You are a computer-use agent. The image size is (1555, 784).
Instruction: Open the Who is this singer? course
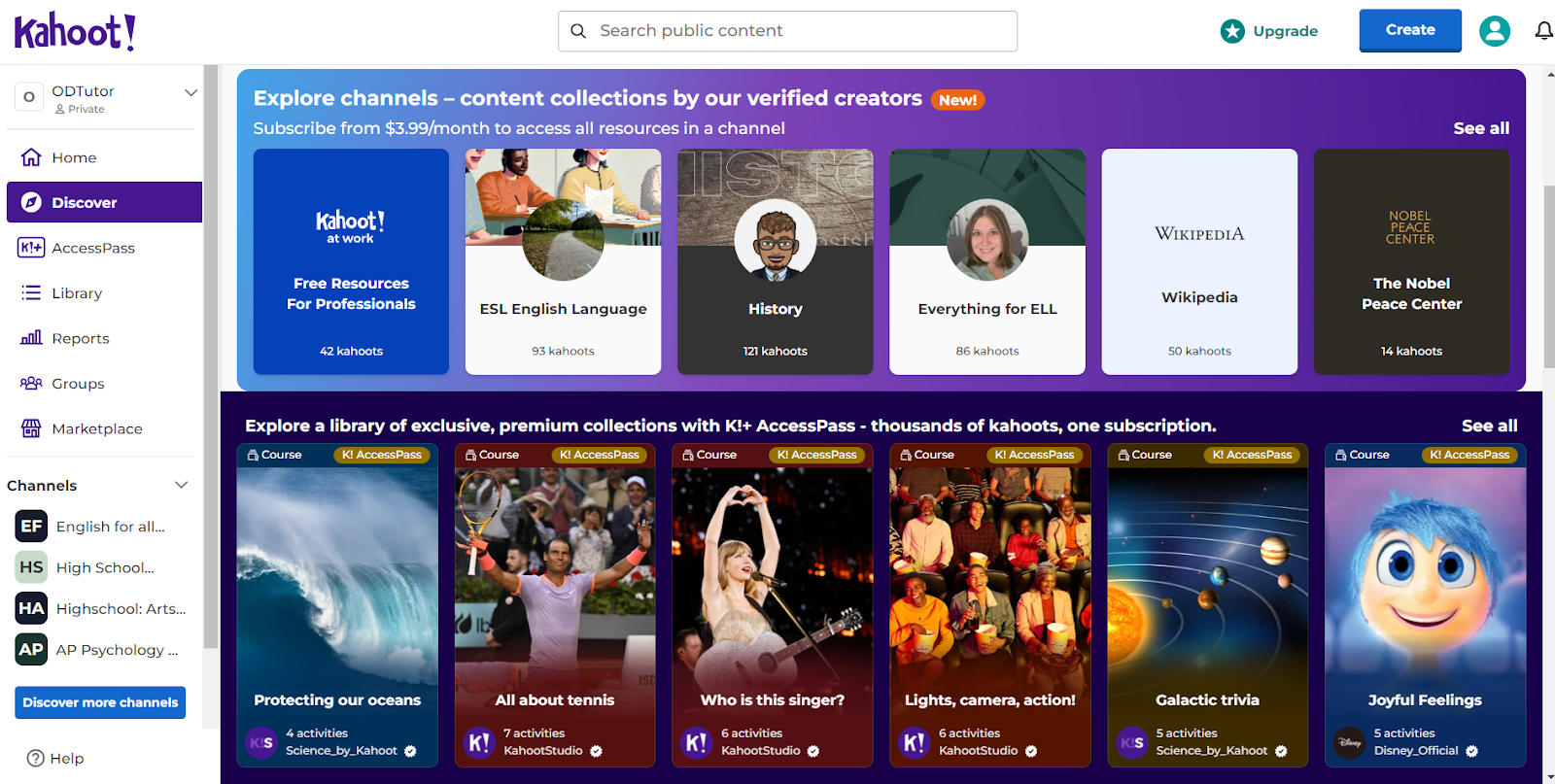click(773, 605)
